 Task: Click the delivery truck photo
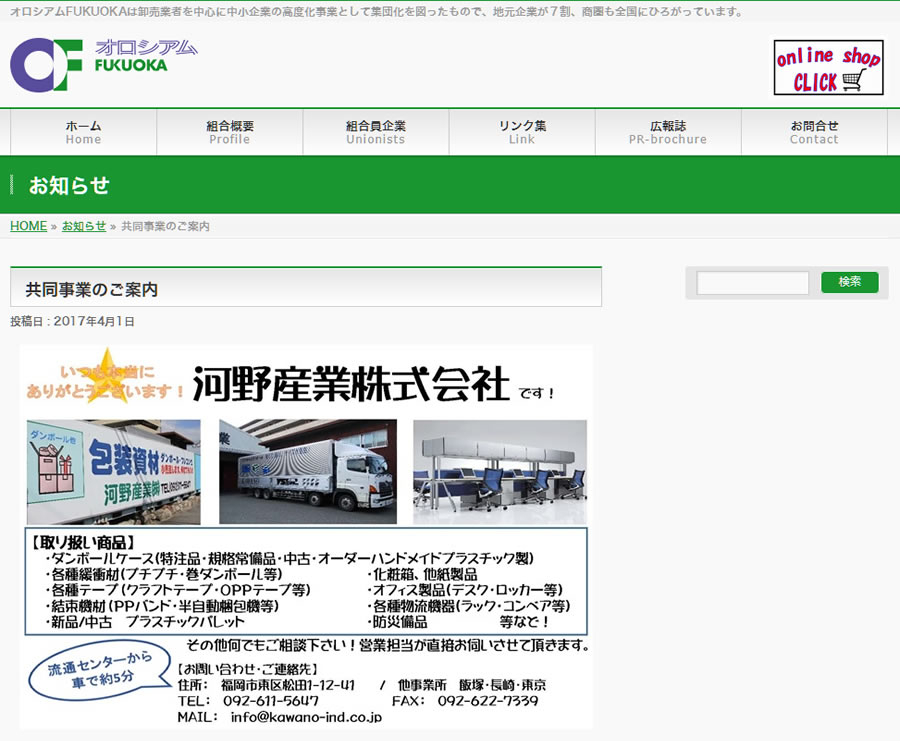tap(308, 472)
